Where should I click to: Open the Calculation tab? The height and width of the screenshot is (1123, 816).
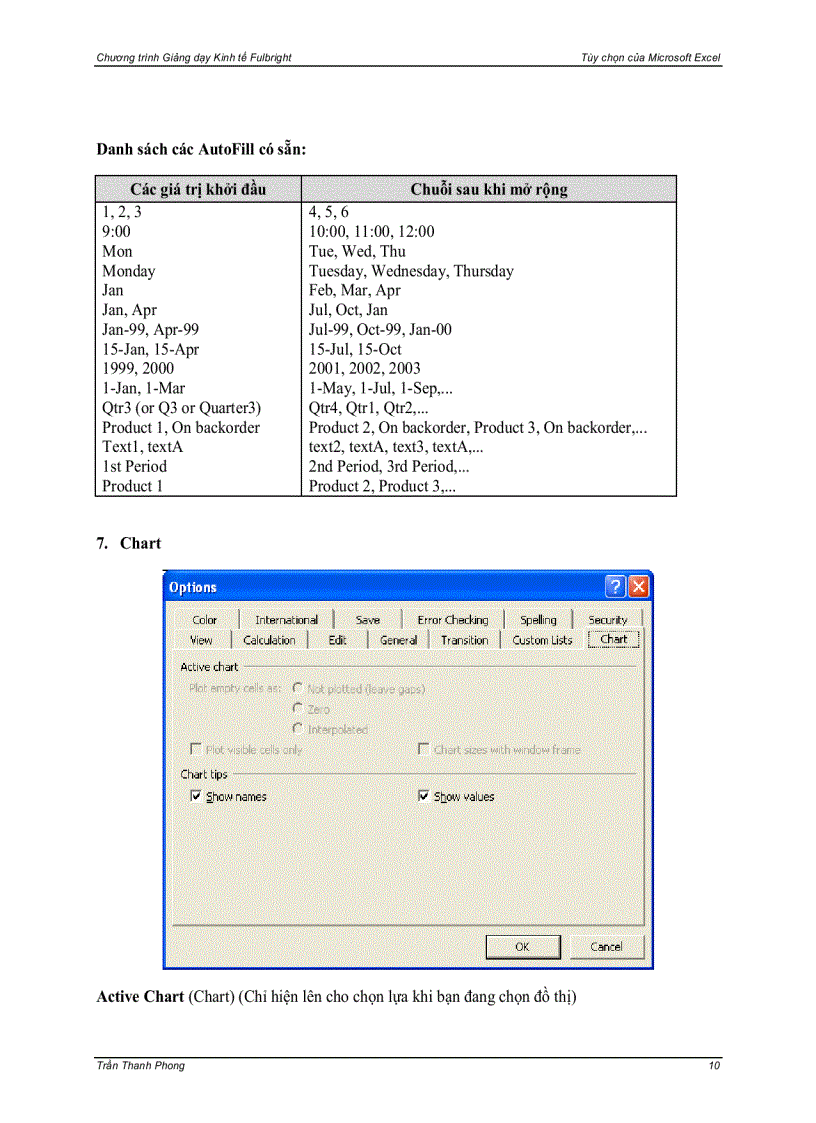point(268,639)
